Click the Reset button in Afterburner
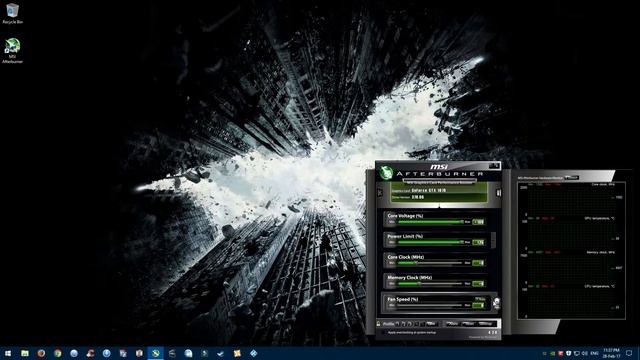Screen dimensions: 640x360 469,324
